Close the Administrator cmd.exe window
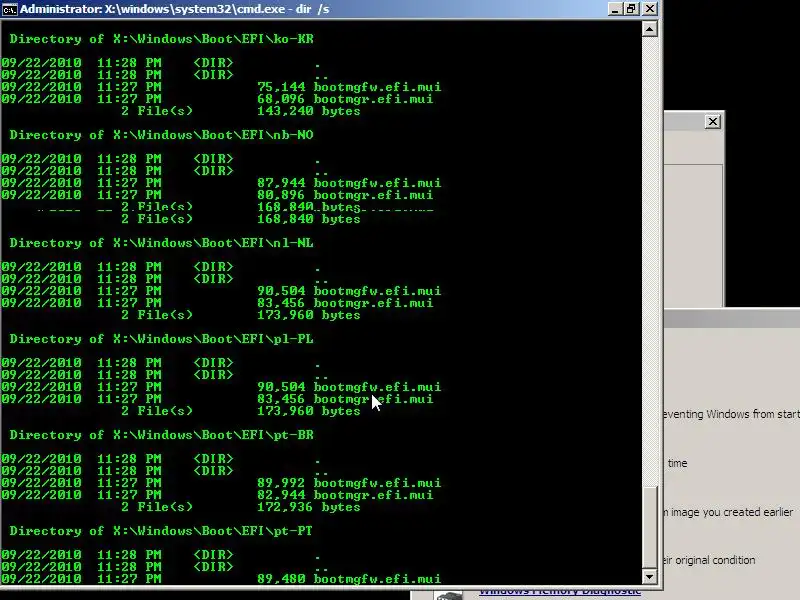This screenshot has width=800, height=600. point(649,9)
